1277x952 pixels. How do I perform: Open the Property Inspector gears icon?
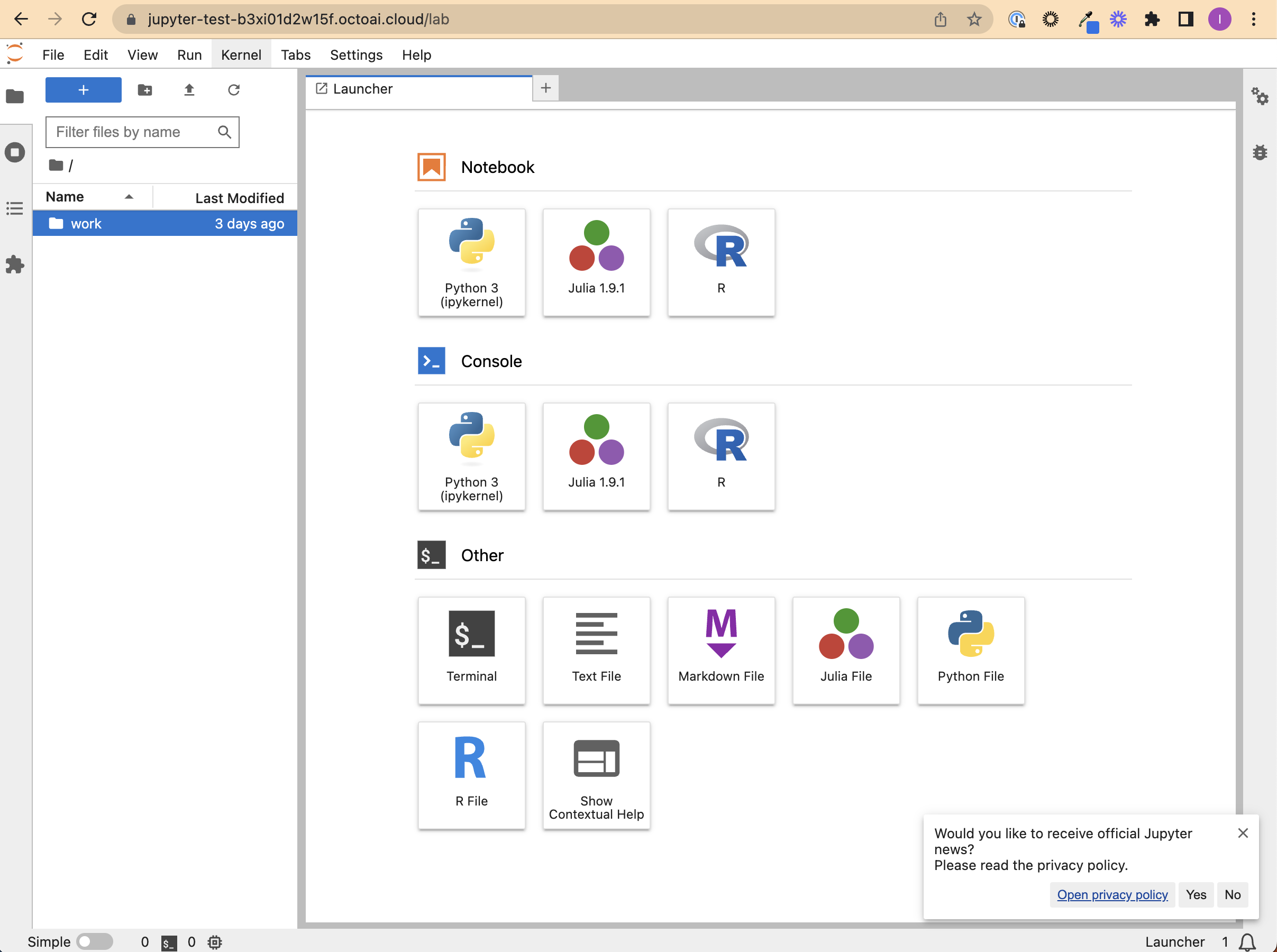[x=1260, y=96]
